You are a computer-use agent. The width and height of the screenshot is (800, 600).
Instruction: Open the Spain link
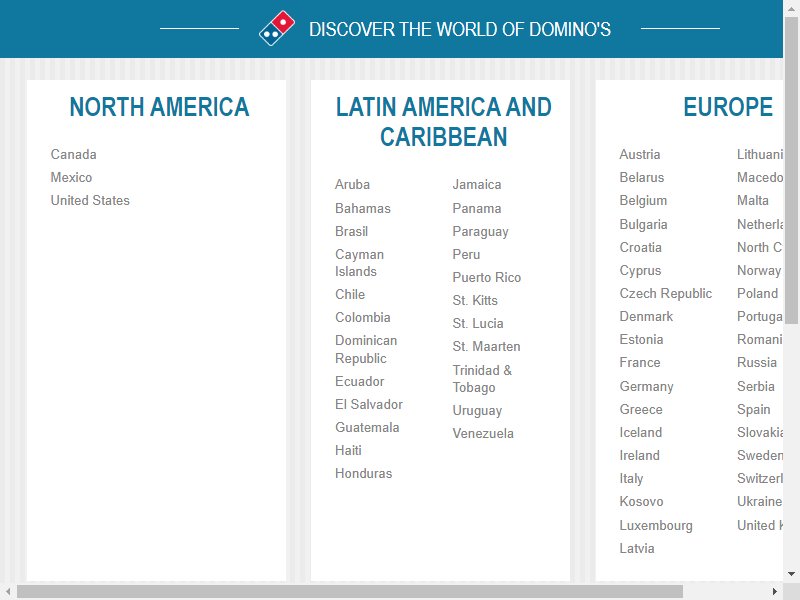click(754, 409)
